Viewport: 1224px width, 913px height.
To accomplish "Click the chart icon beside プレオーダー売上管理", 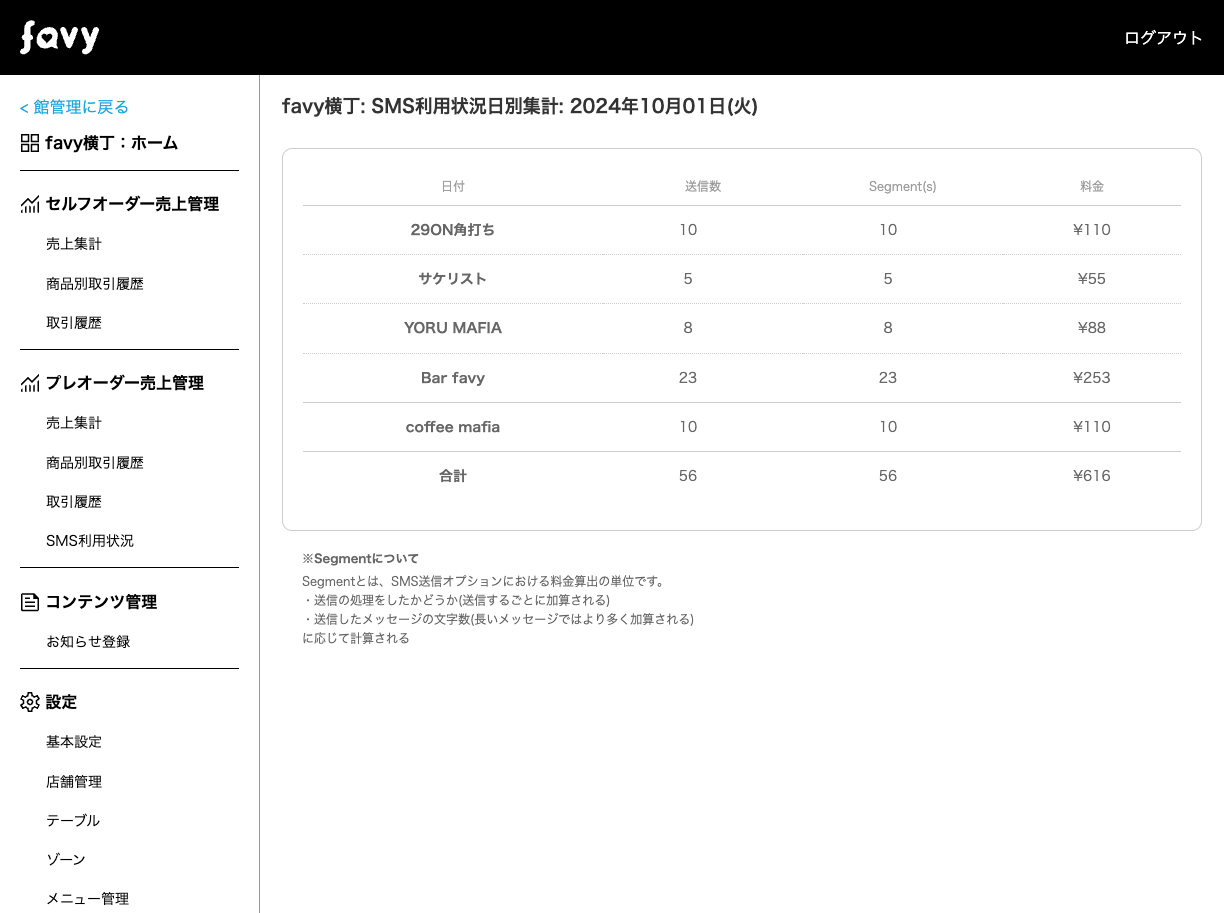I will tap(30, 383).
